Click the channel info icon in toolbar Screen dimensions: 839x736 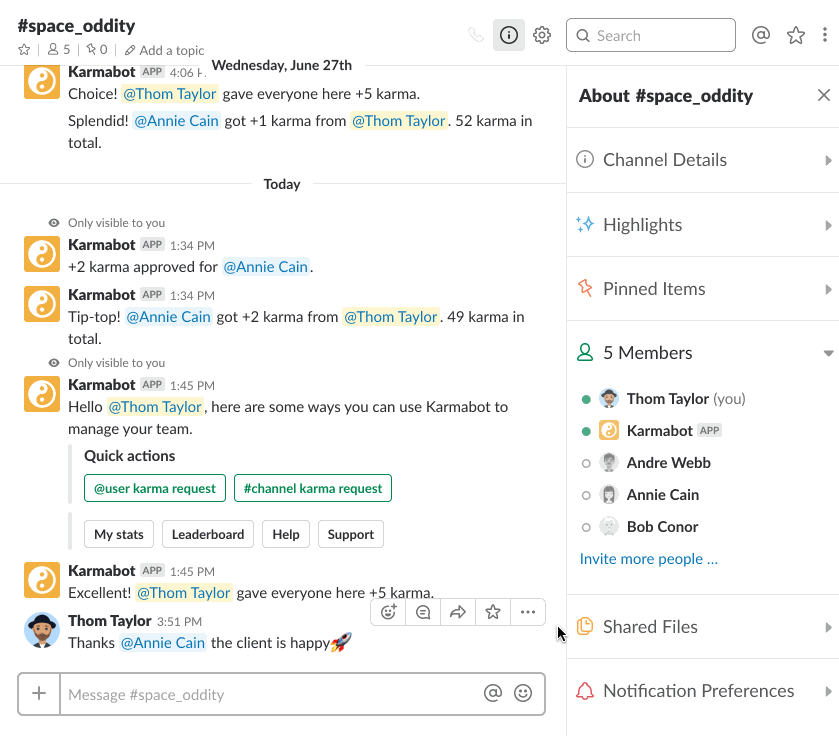click(508, 34)
